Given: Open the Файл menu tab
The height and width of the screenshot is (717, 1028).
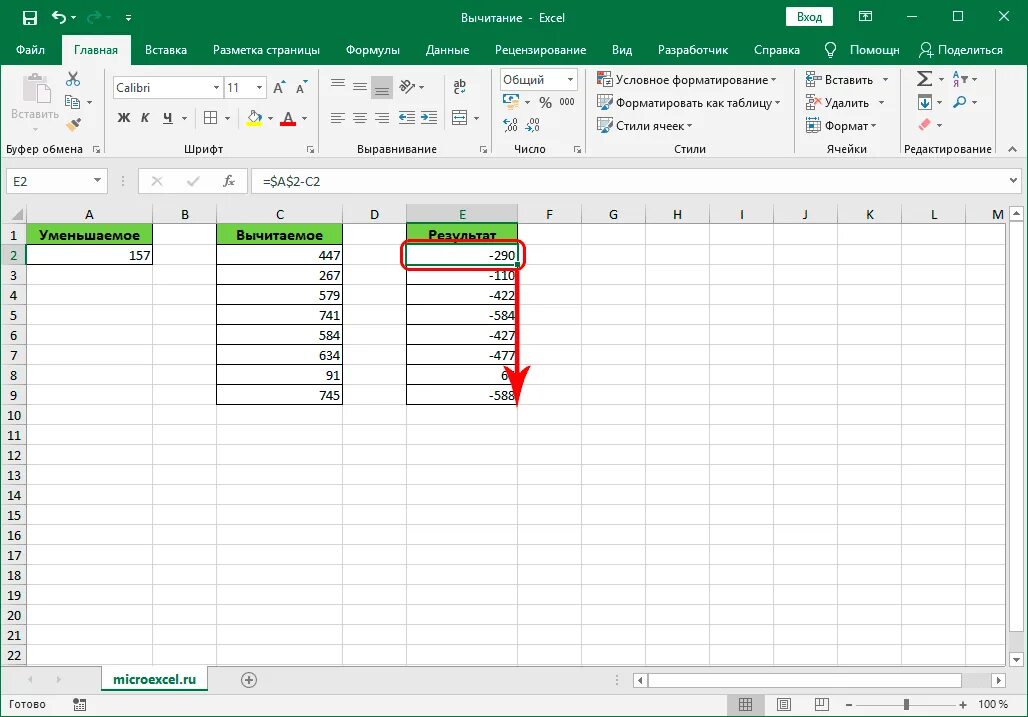Looking at the screenshot, I should tap(30, 50).
